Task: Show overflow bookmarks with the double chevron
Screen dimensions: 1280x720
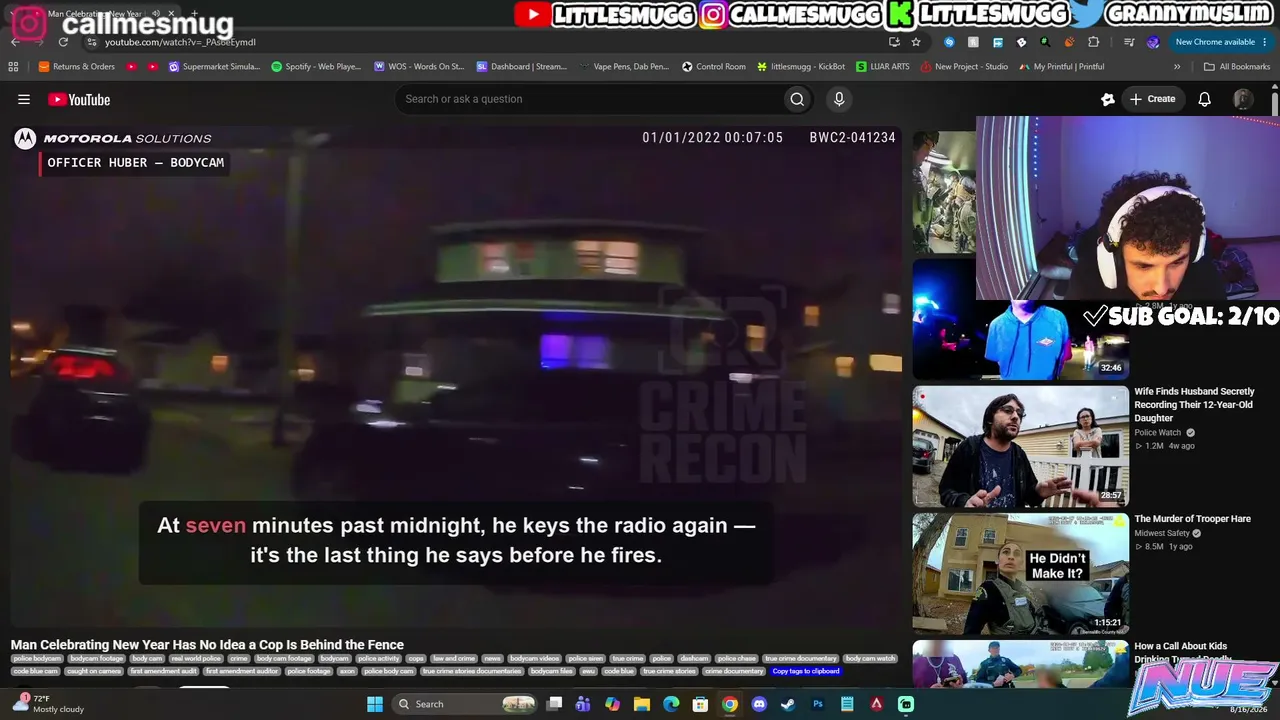Action: (x=1177, y=67)
